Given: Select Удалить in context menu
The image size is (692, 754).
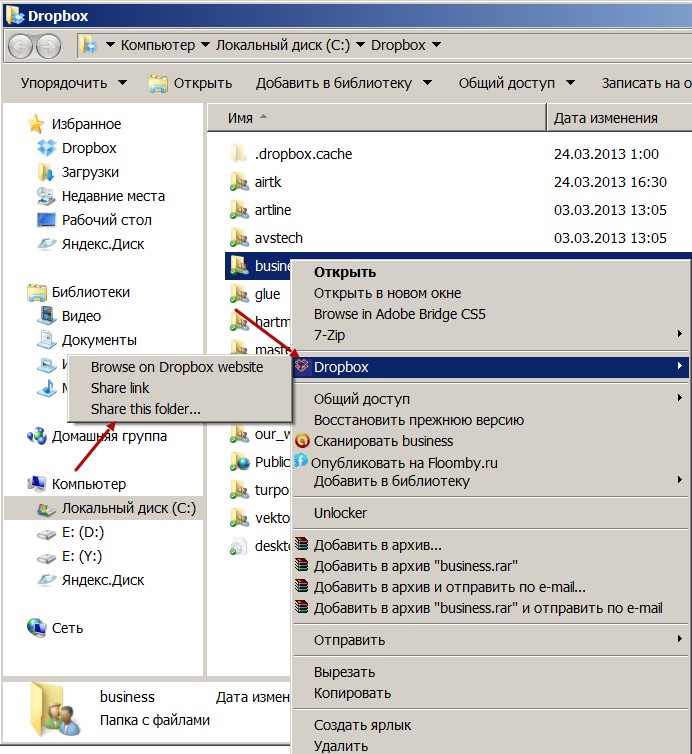Looking at the screenshot, I should 341,746.
